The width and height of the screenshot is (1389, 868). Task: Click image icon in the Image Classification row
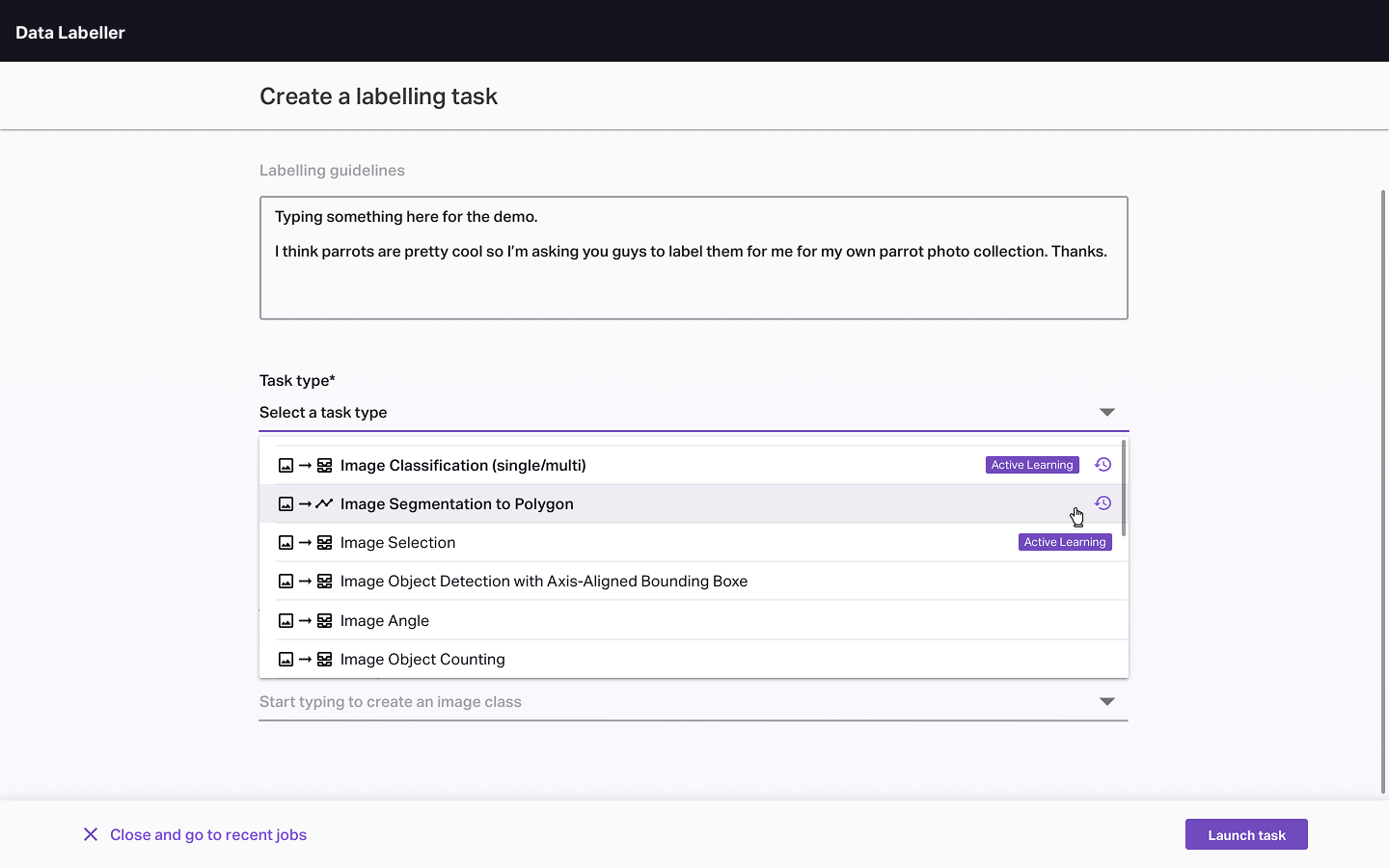(286, 466)
